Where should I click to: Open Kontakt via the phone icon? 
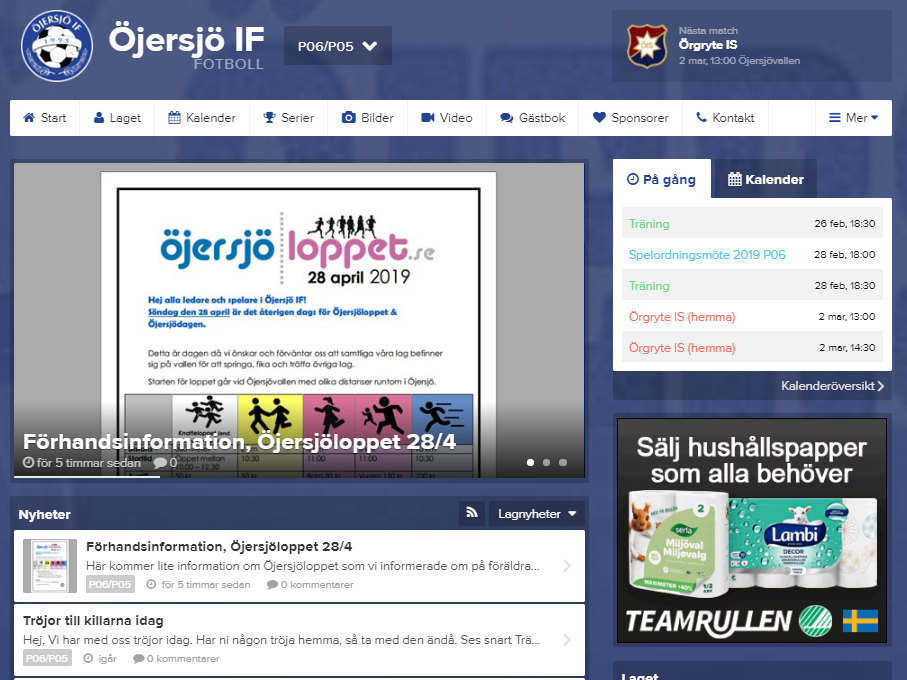(701, 118)
